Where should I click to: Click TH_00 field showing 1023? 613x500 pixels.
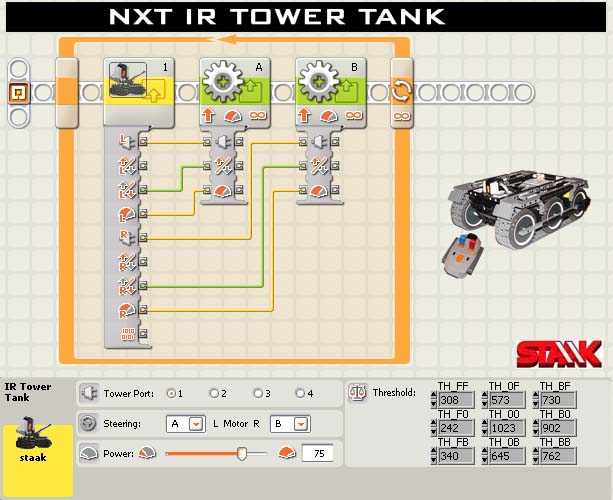point(507,428)
